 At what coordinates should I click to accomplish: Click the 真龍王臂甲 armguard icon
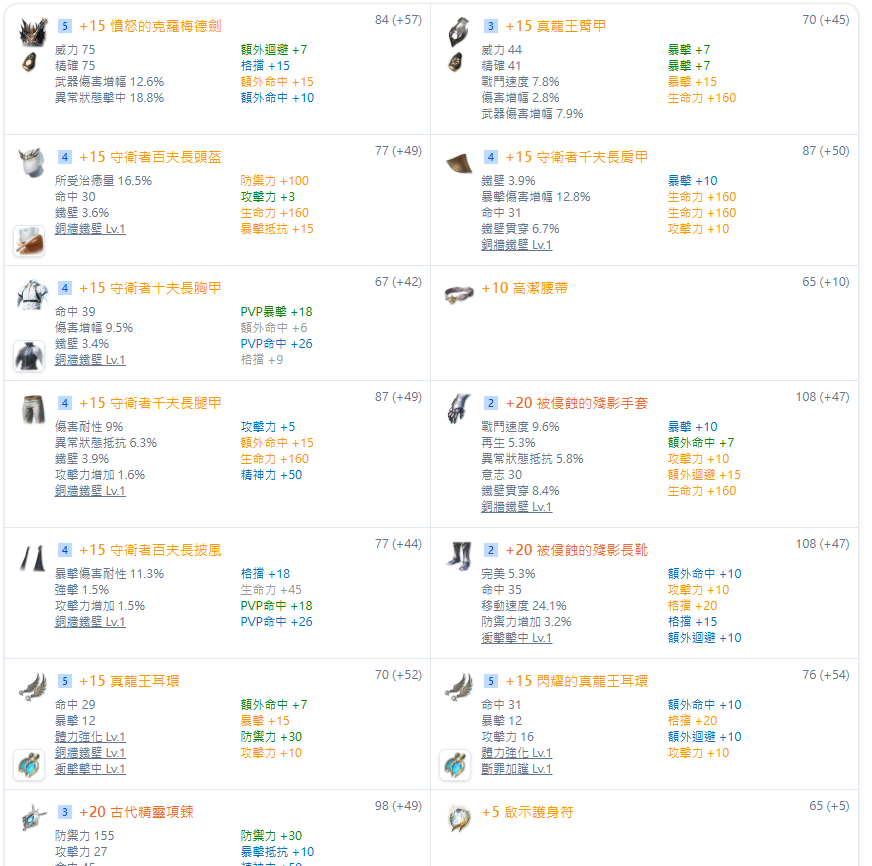pos(459,32)
